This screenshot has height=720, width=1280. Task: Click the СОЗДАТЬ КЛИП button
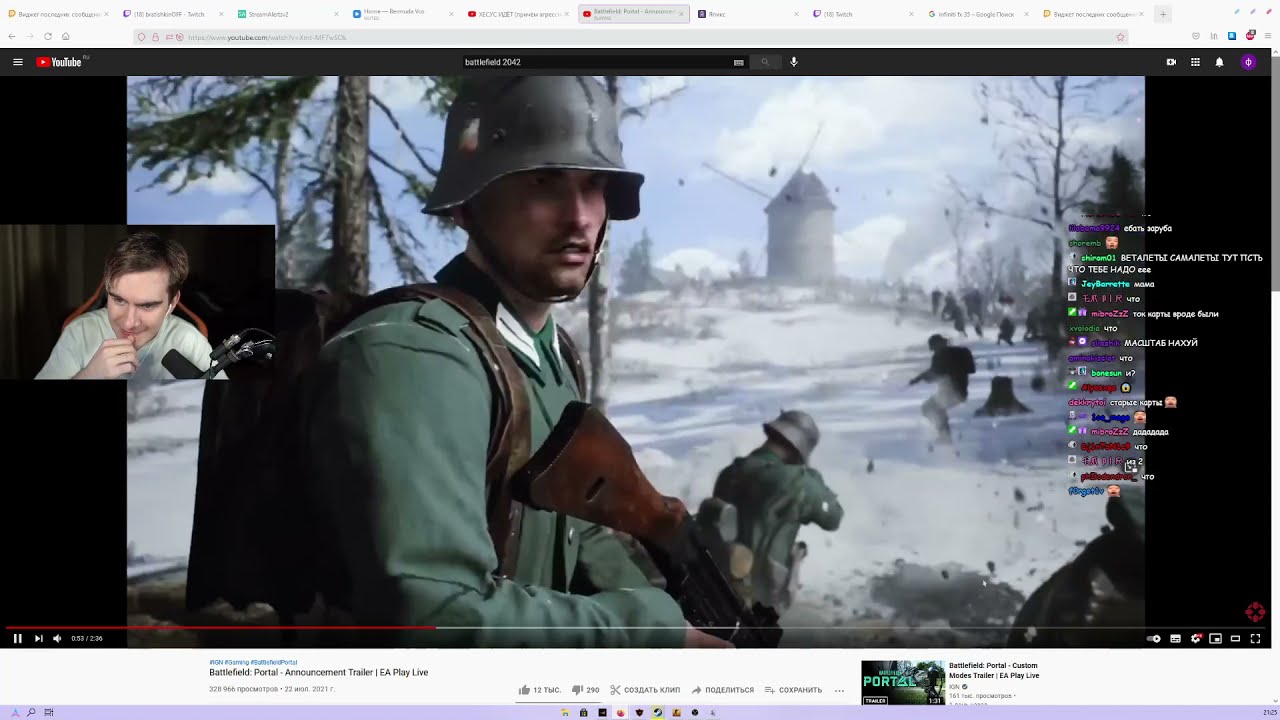[645, 690]
